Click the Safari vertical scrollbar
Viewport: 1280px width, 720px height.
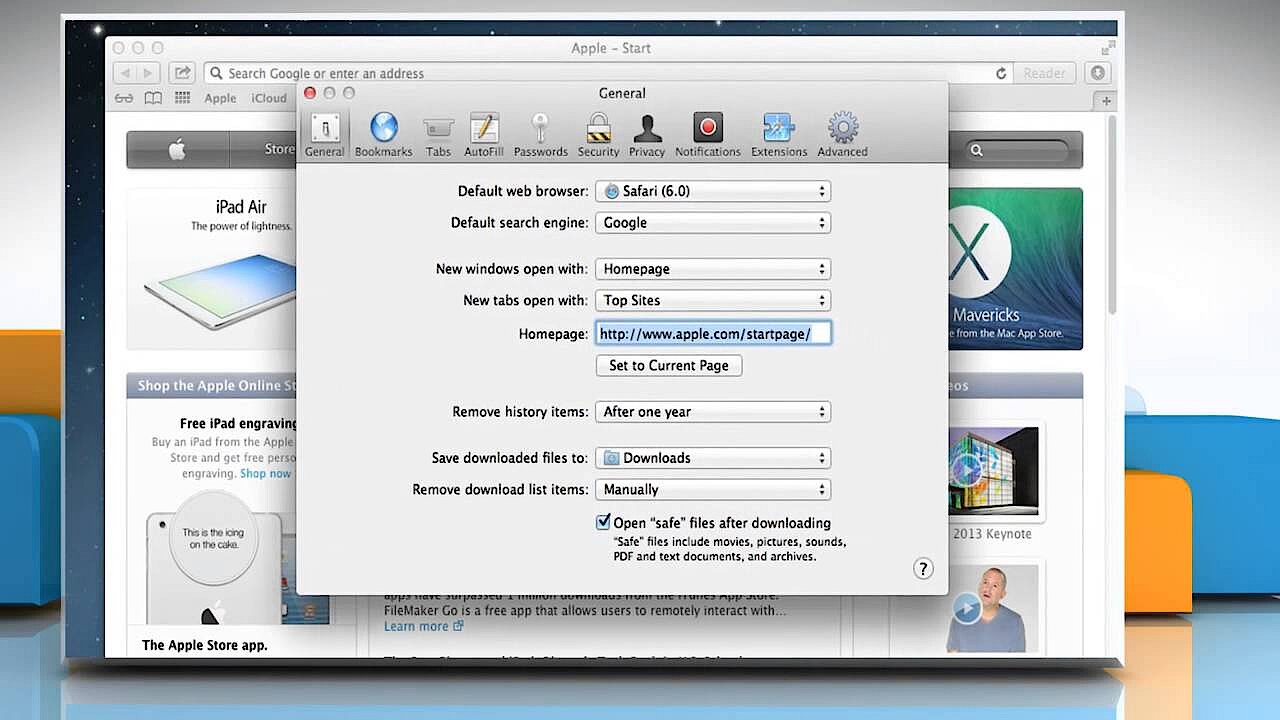(x=1112, y=215)
